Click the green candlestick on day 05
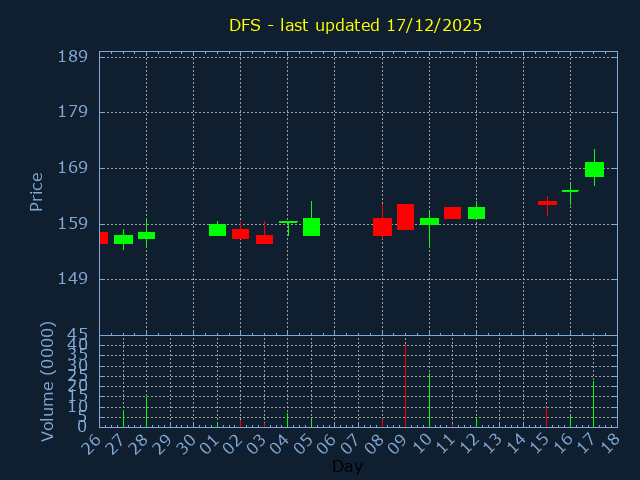 pos(311,227)
